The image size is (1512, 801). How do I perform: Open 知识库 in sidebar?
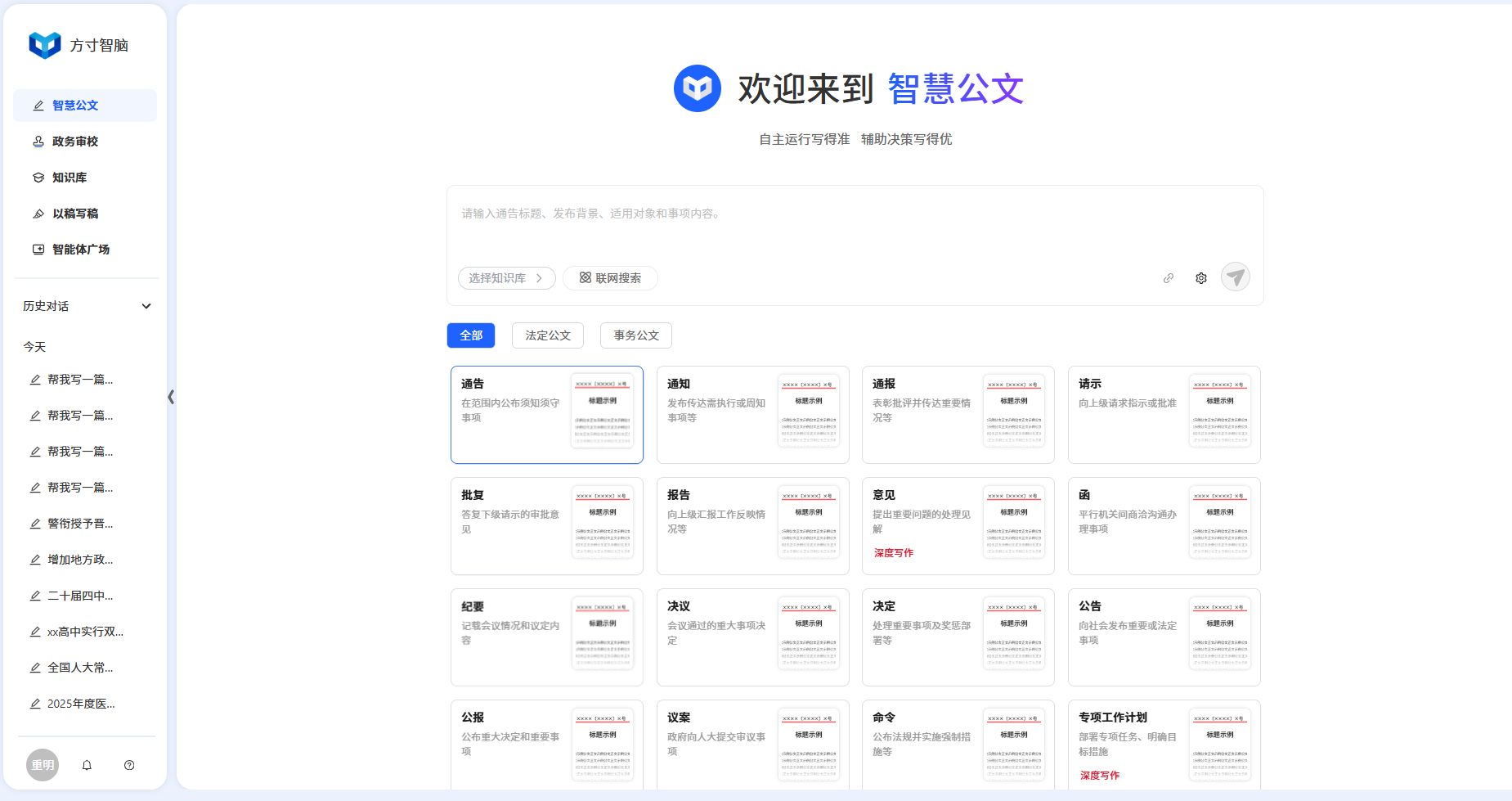tap(69, 178)
